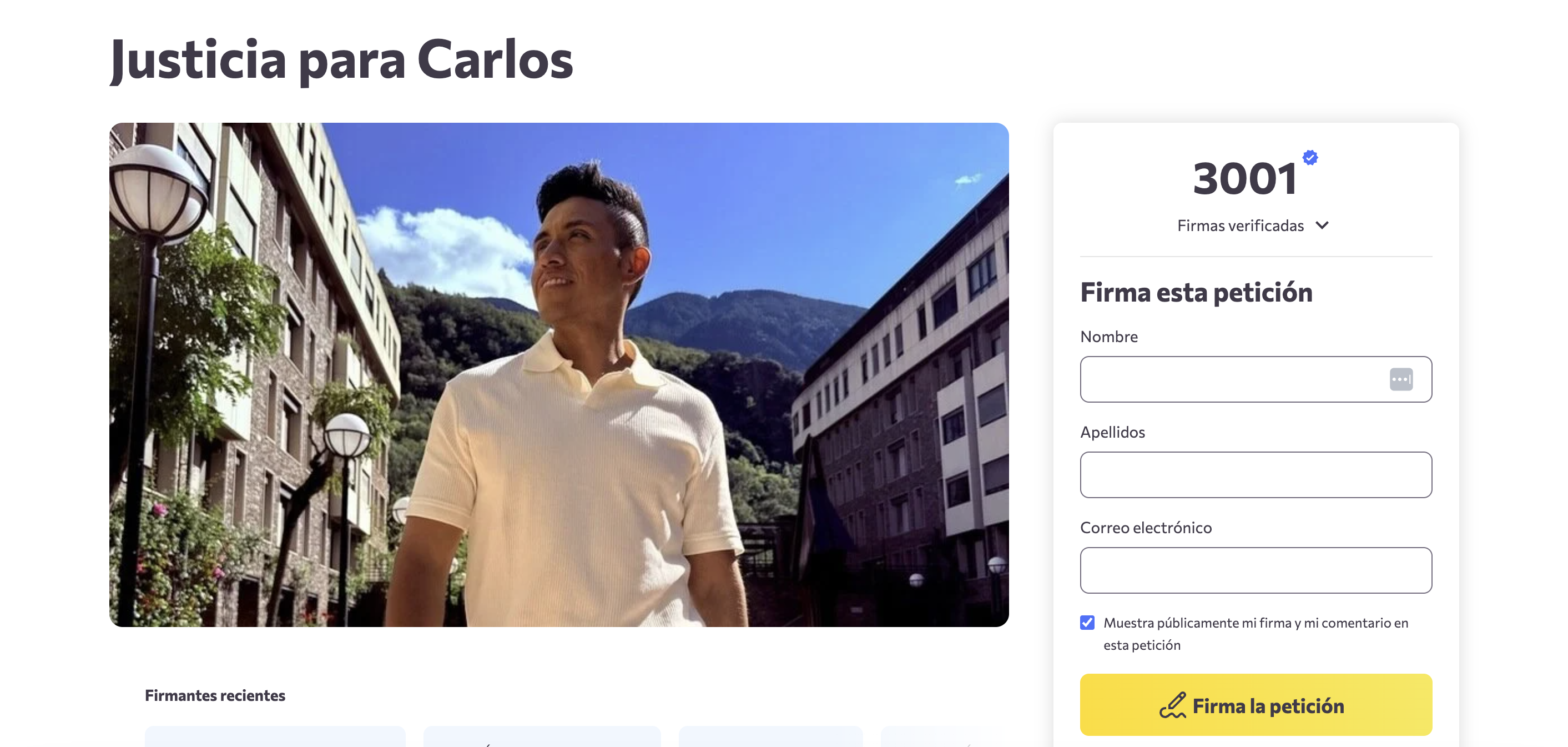Click the Correo electrónico field label
The height and width of the screenshot is (747, 1568).
coord(1146,528)
